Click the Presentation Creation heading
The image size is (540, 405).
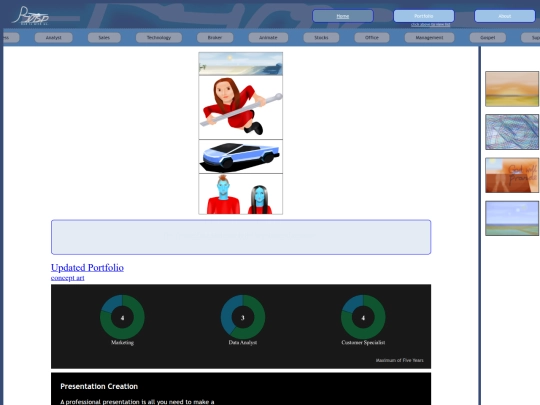point(99,386)
